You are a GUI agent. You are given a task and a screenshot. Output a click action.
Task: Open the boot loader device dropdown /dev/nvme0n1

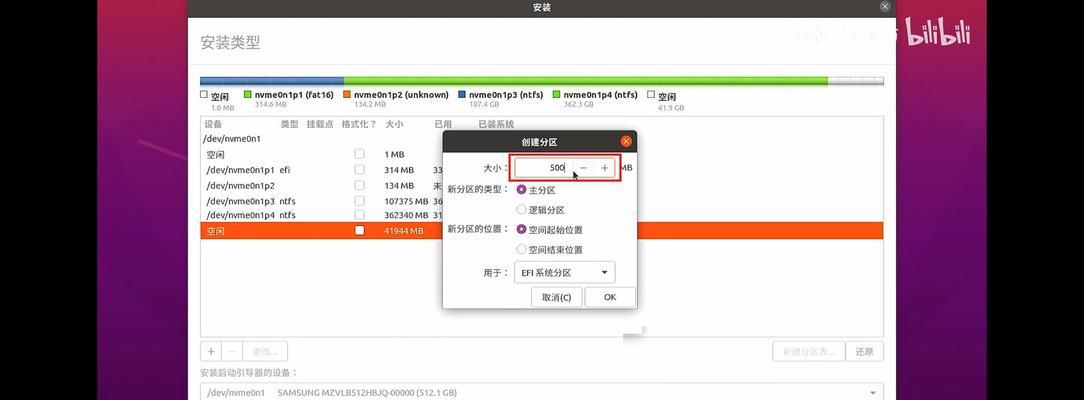(x=542, y=392)
